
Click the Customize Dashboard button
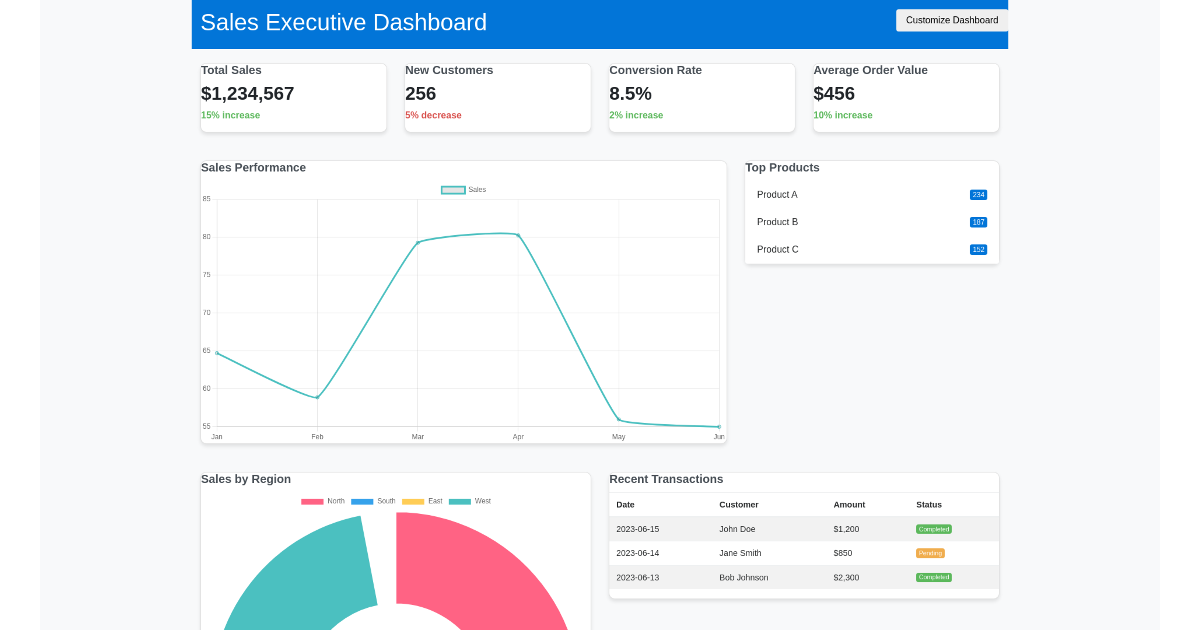coord(951,20)
